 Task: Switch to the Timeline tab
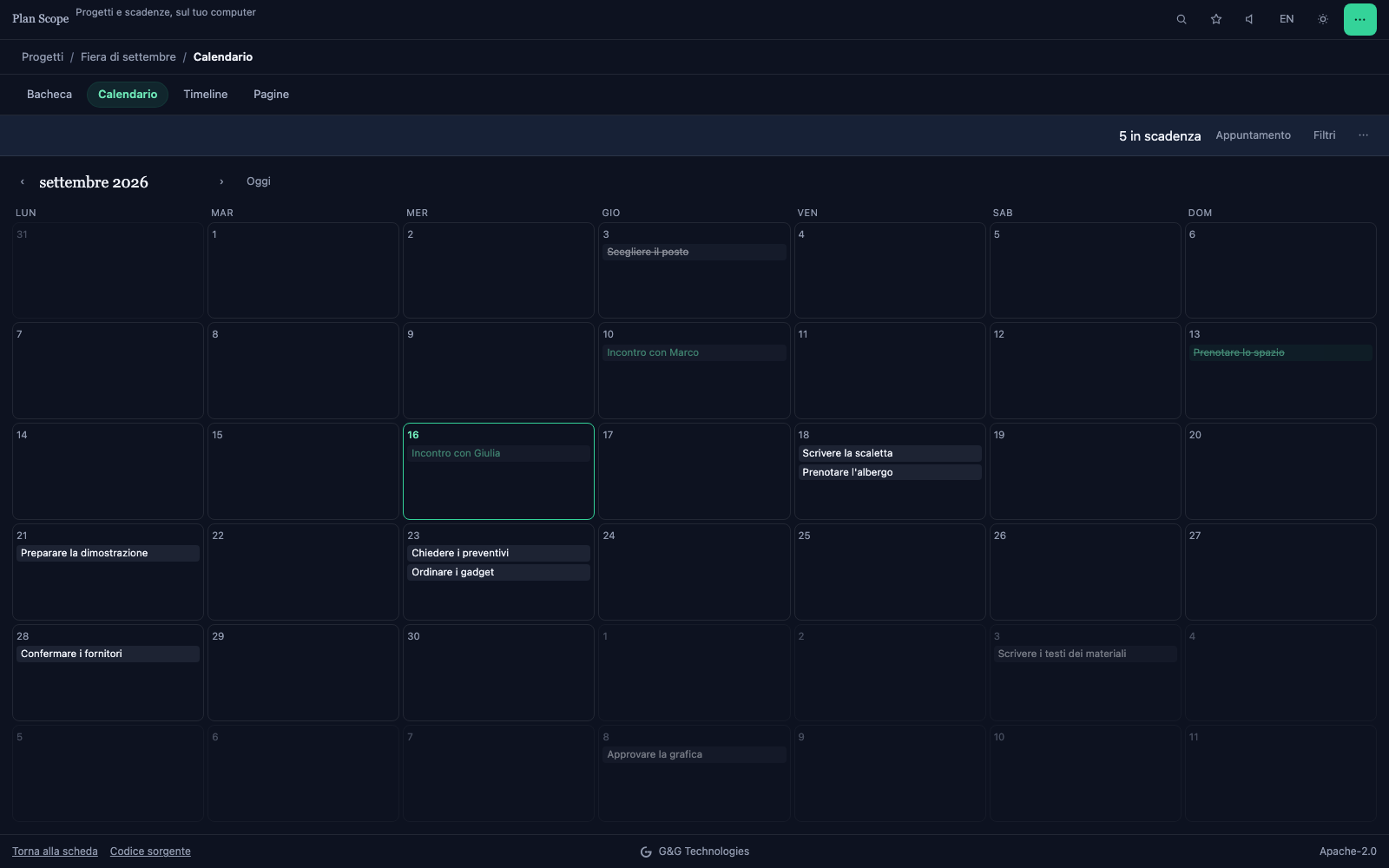click(x=206, y=95)
